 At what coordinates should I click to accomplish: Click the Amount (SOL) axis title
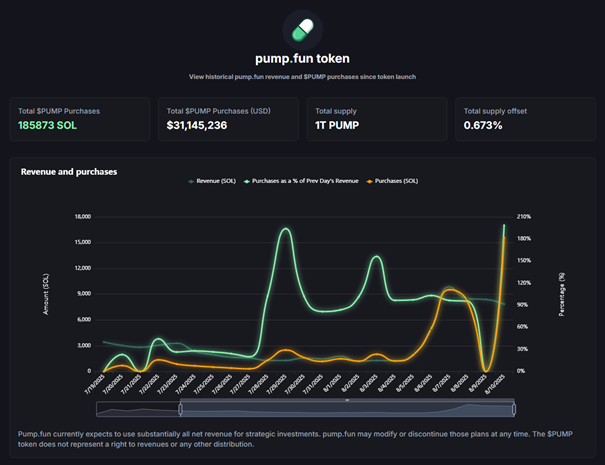46,294
